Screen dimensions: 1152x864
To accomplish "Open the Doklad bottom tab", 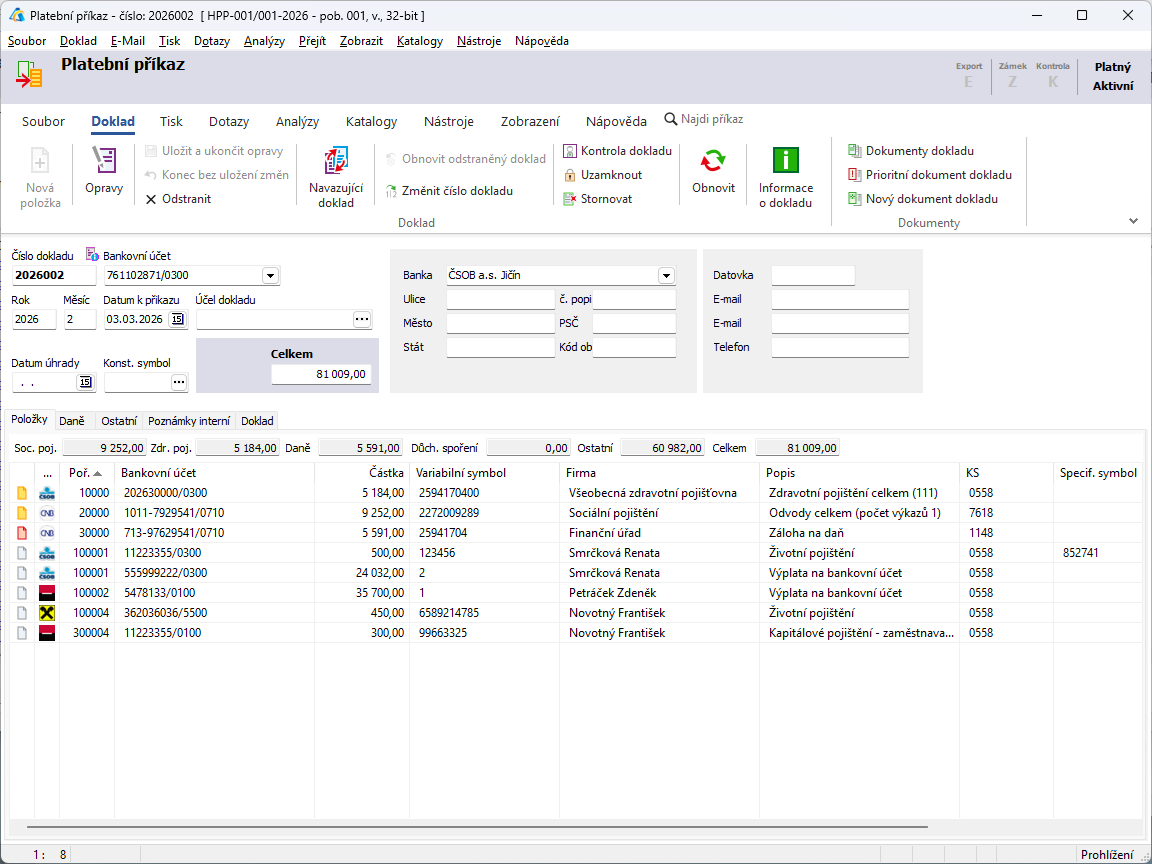I will 257,421.
